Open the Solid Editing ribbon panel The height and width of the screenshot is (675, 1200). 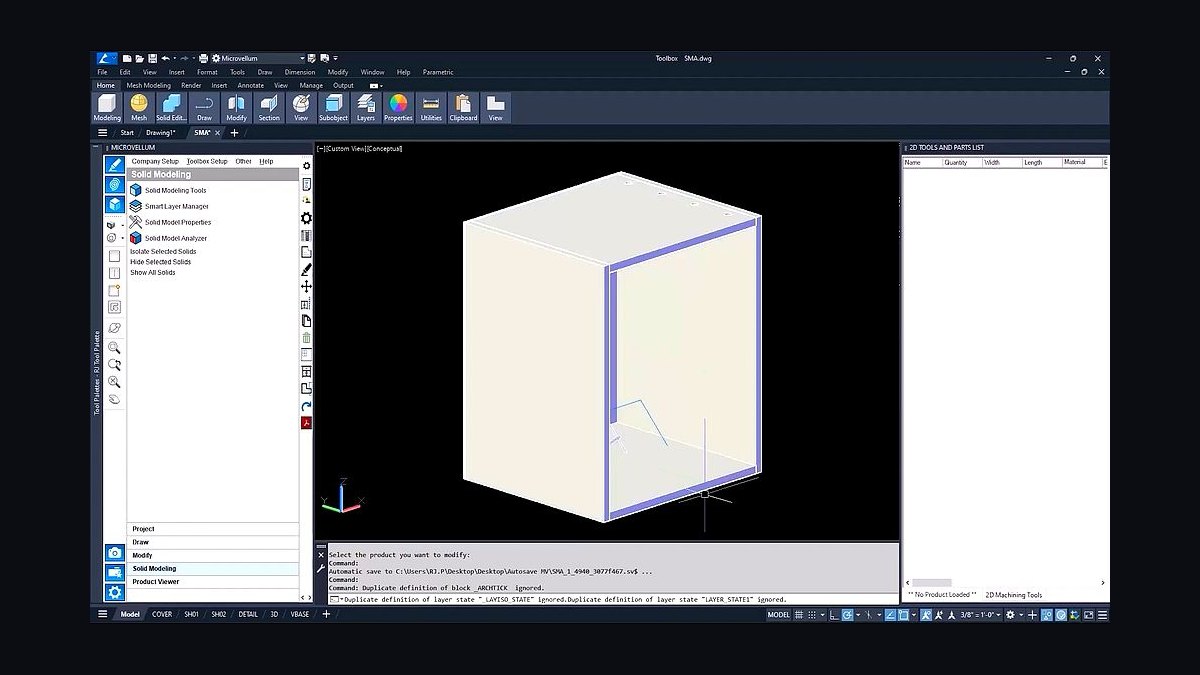(171, 107)
